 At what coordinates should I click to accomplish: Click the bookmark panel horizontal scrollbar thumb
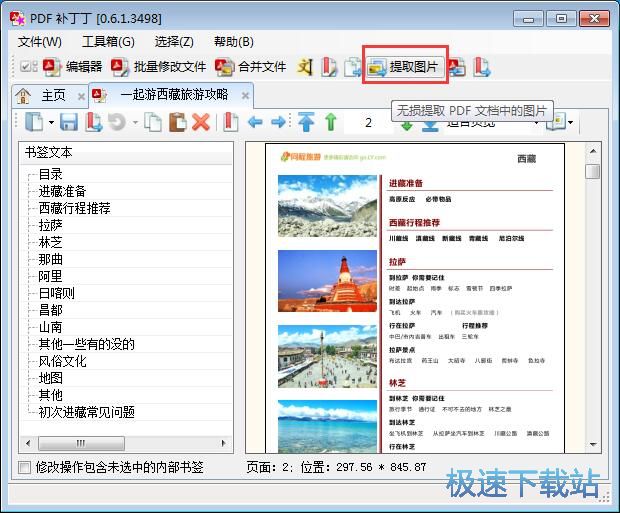(x=81, y=443)
